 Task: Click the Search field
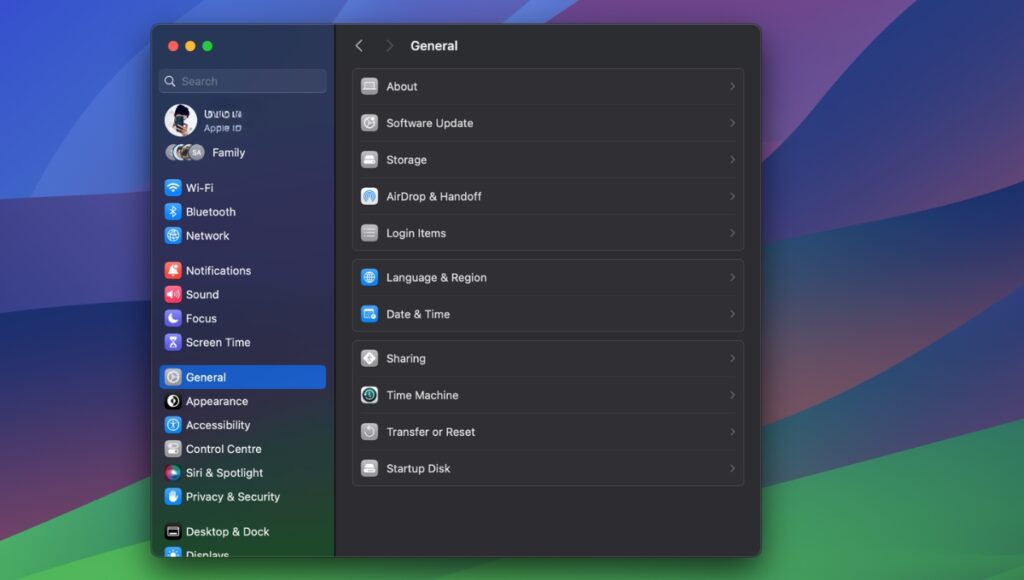pyautogui.click(x=242, y=81)
